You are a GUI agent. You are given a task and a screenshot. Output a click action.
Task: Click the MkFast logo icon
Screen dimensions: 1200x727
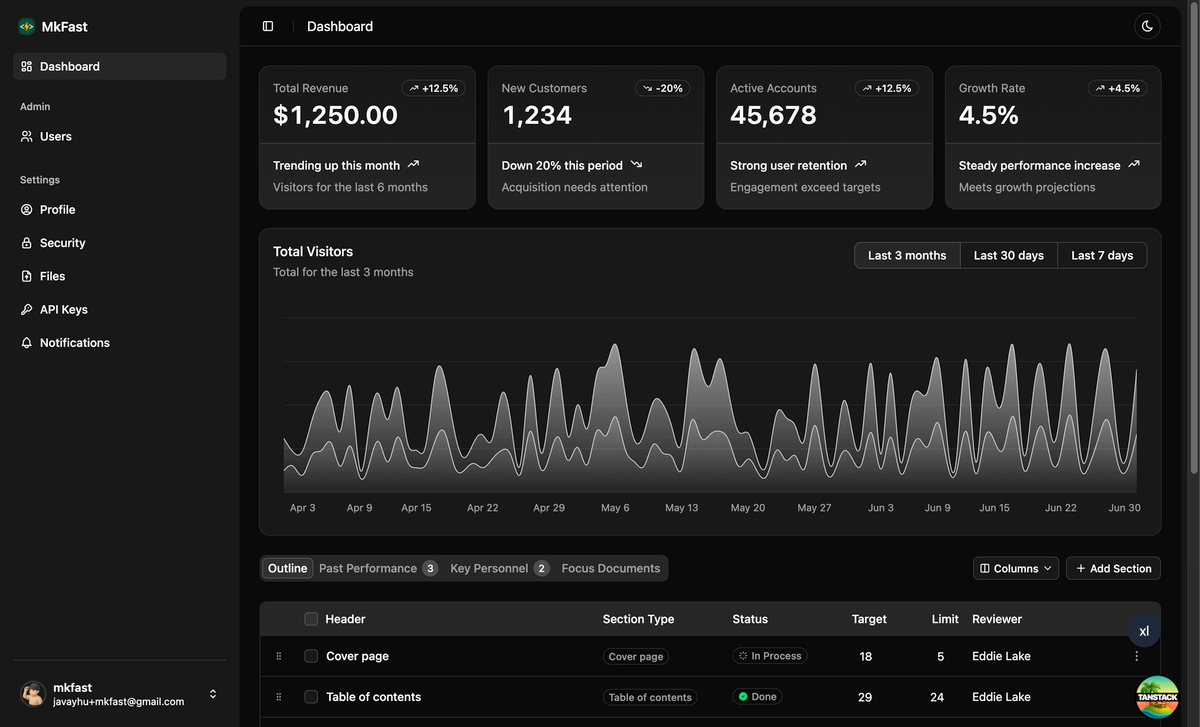pyautogui.click(x=26, y=27)
